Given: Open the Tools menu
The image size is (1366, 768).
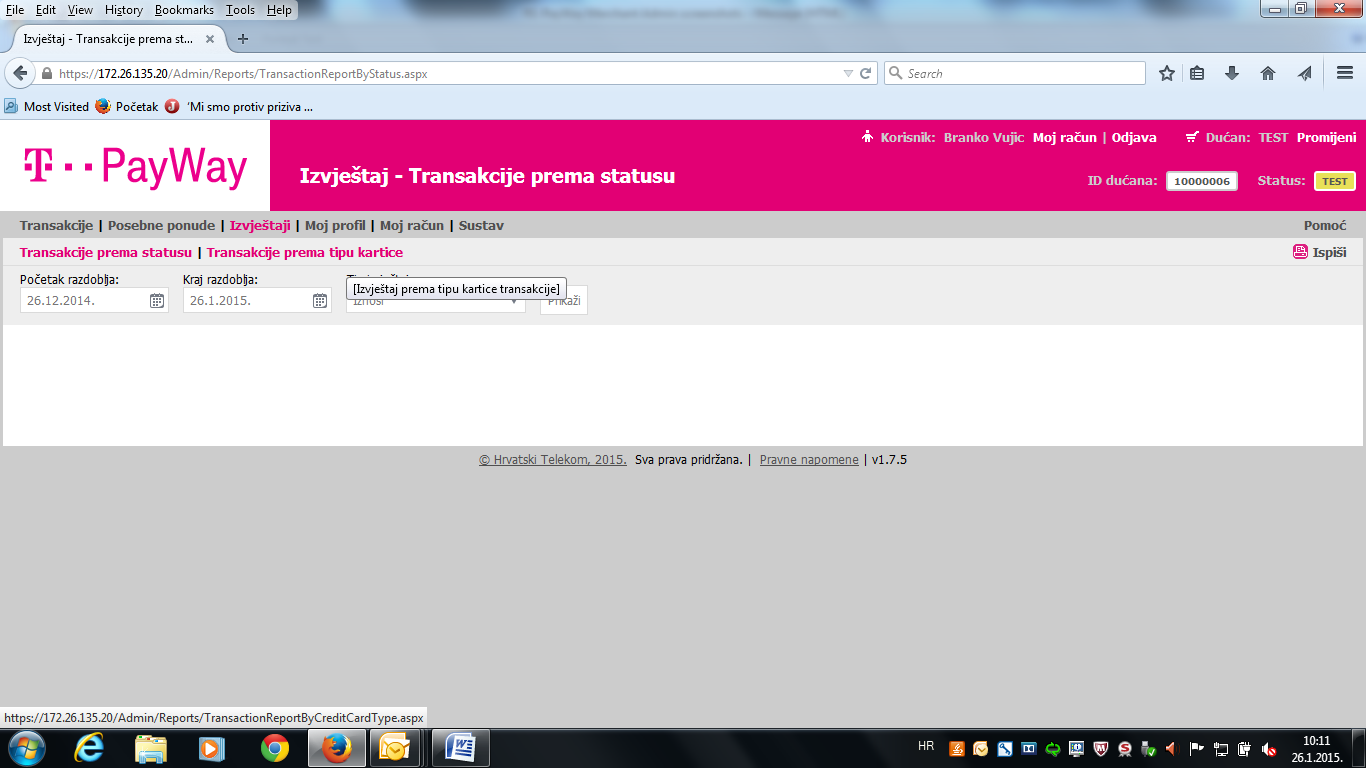Looking at the screenshot, I should (x=240, y=10).
